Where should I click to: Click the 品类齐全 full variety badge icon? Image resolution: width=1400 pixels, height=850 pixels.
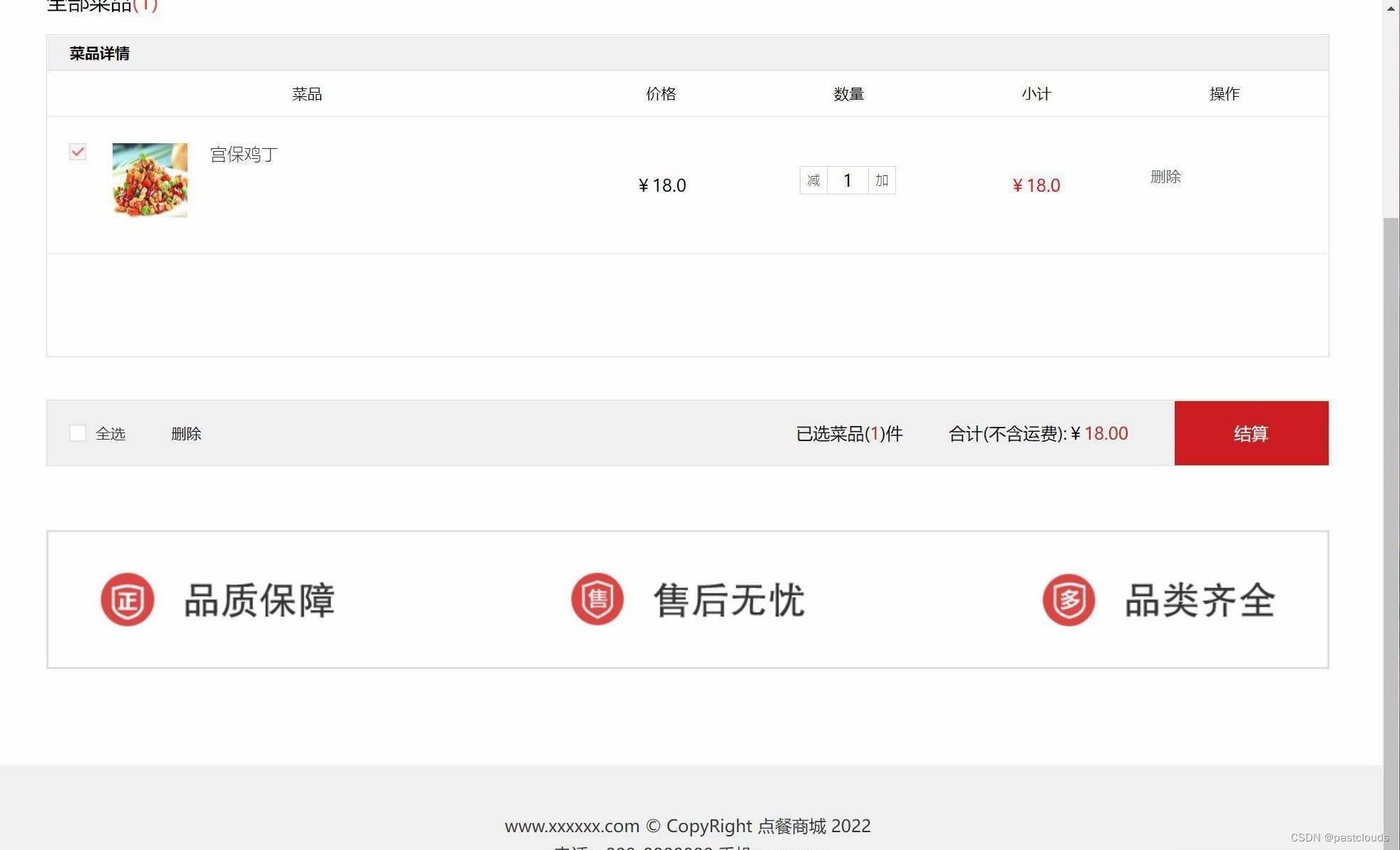click(1200, 600)
